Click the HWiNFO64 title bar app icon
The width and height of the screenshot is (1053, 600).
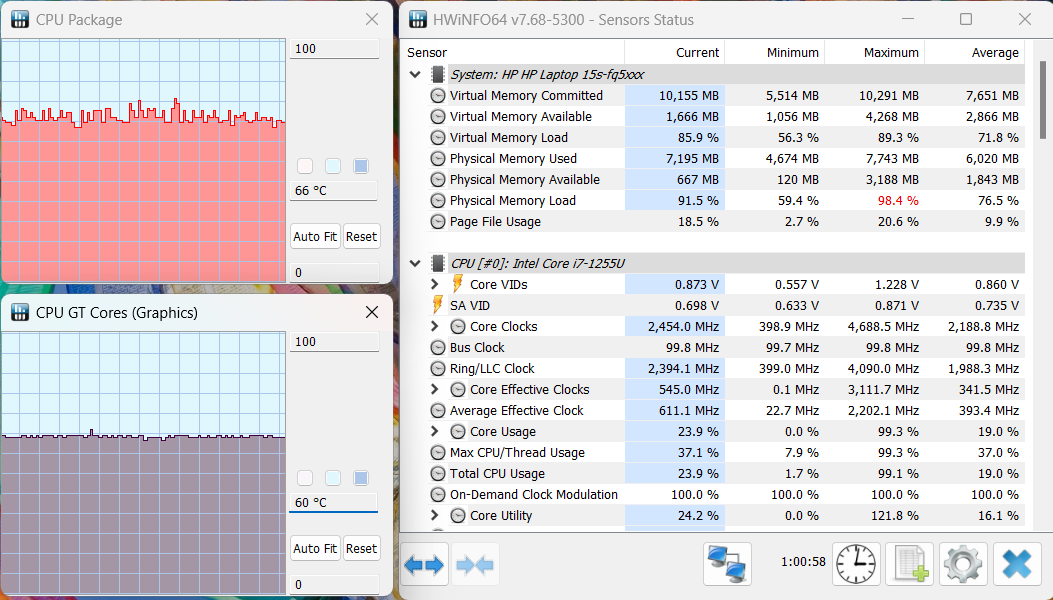pos(418,19)
